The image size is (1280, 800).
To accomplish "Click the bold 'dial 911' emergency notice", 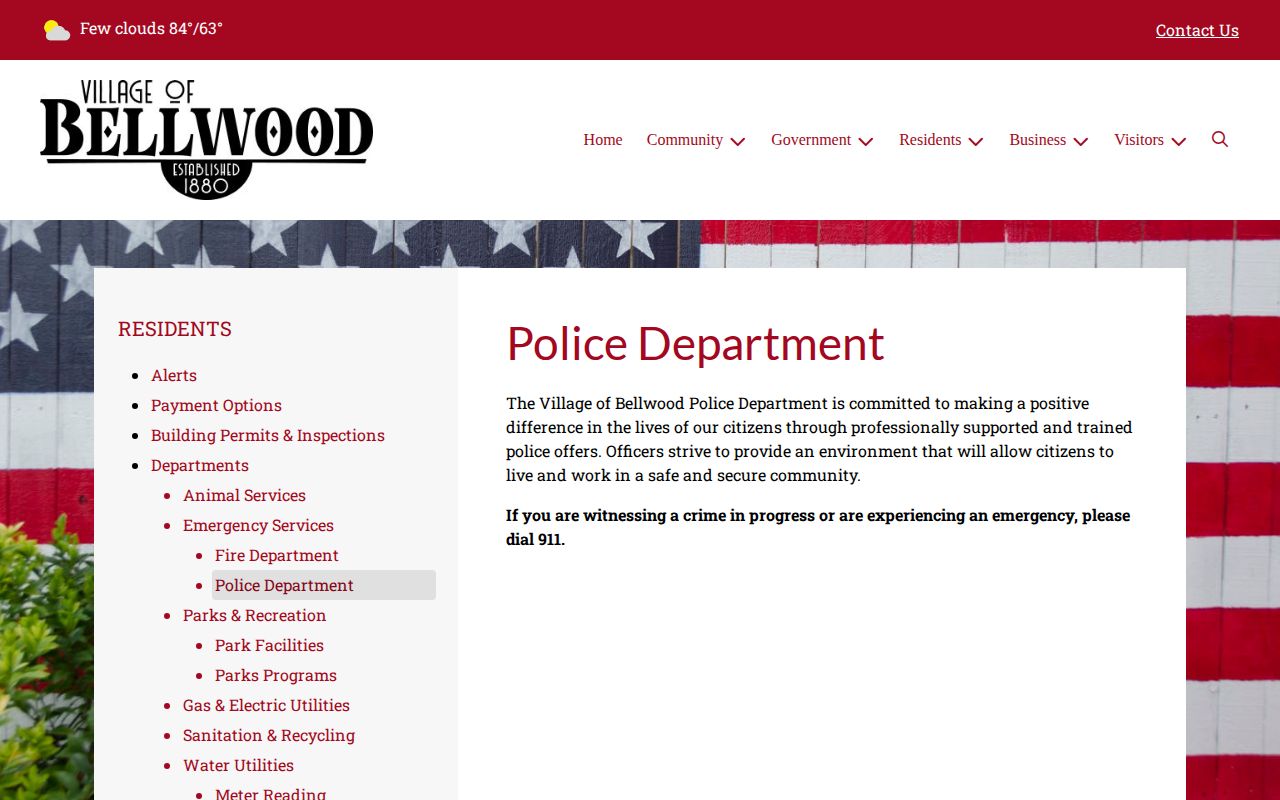I will [x=818, y=527].
